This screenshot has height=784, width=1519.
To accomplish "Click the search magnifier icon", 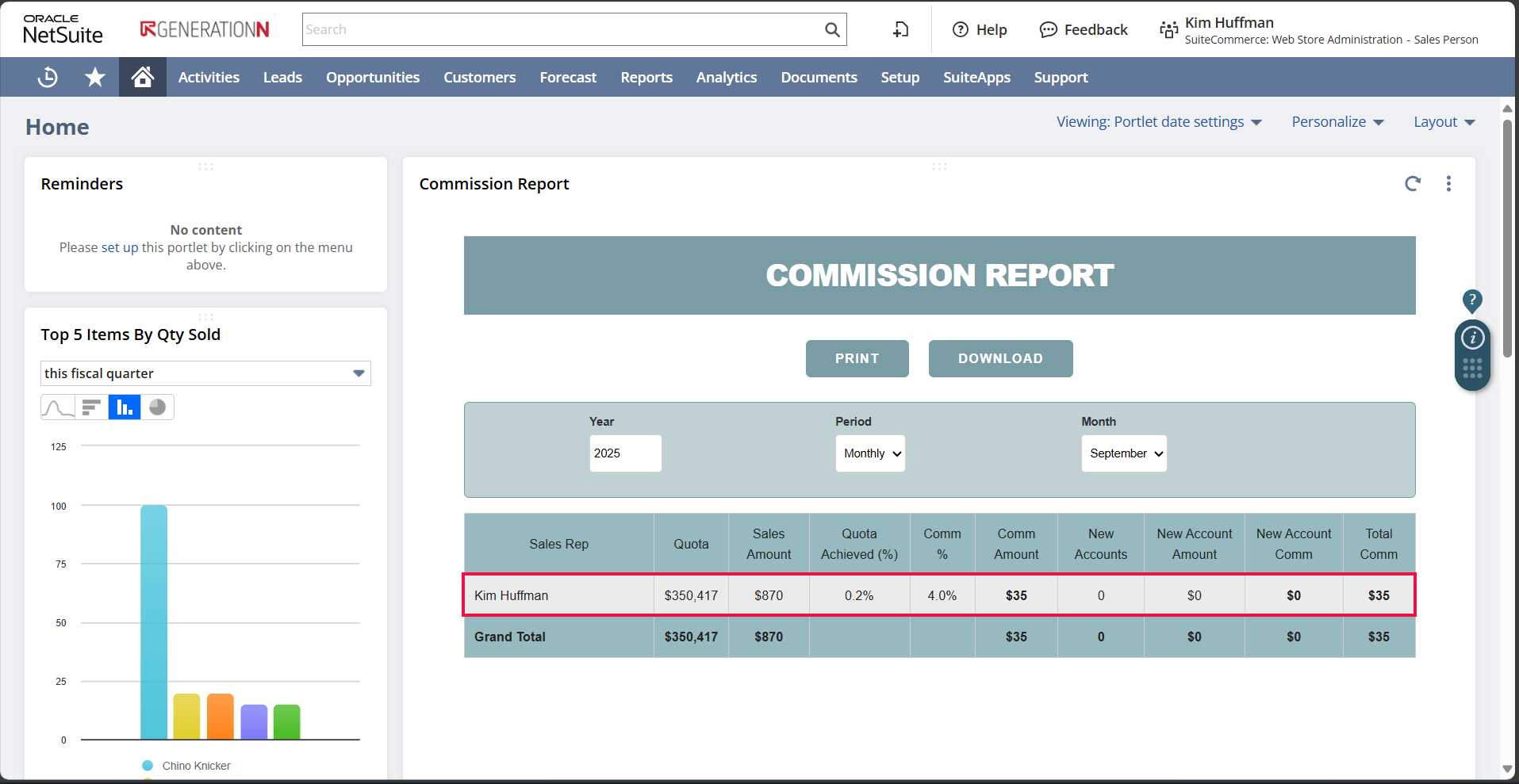I will 832,29.
